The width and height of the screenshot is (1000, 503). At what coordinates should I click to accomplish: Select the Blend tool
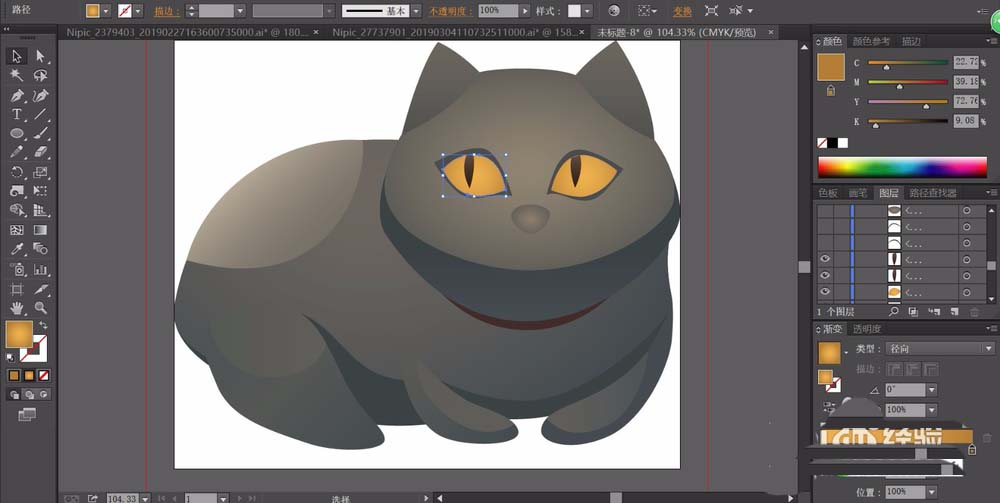(x=40, y=249)
